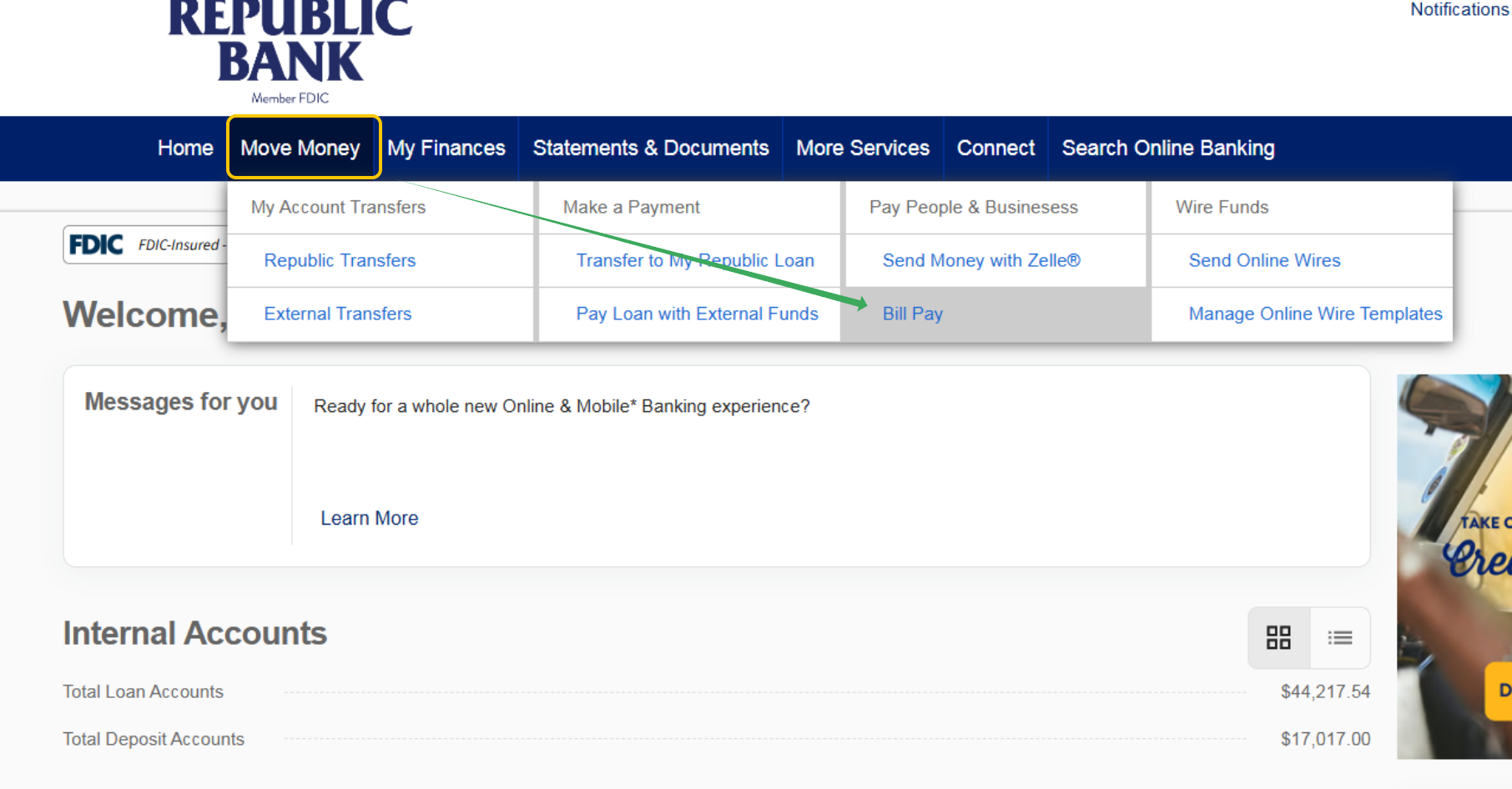
Task: Open Notifications at top right
Action: [x=1459, y=10]
